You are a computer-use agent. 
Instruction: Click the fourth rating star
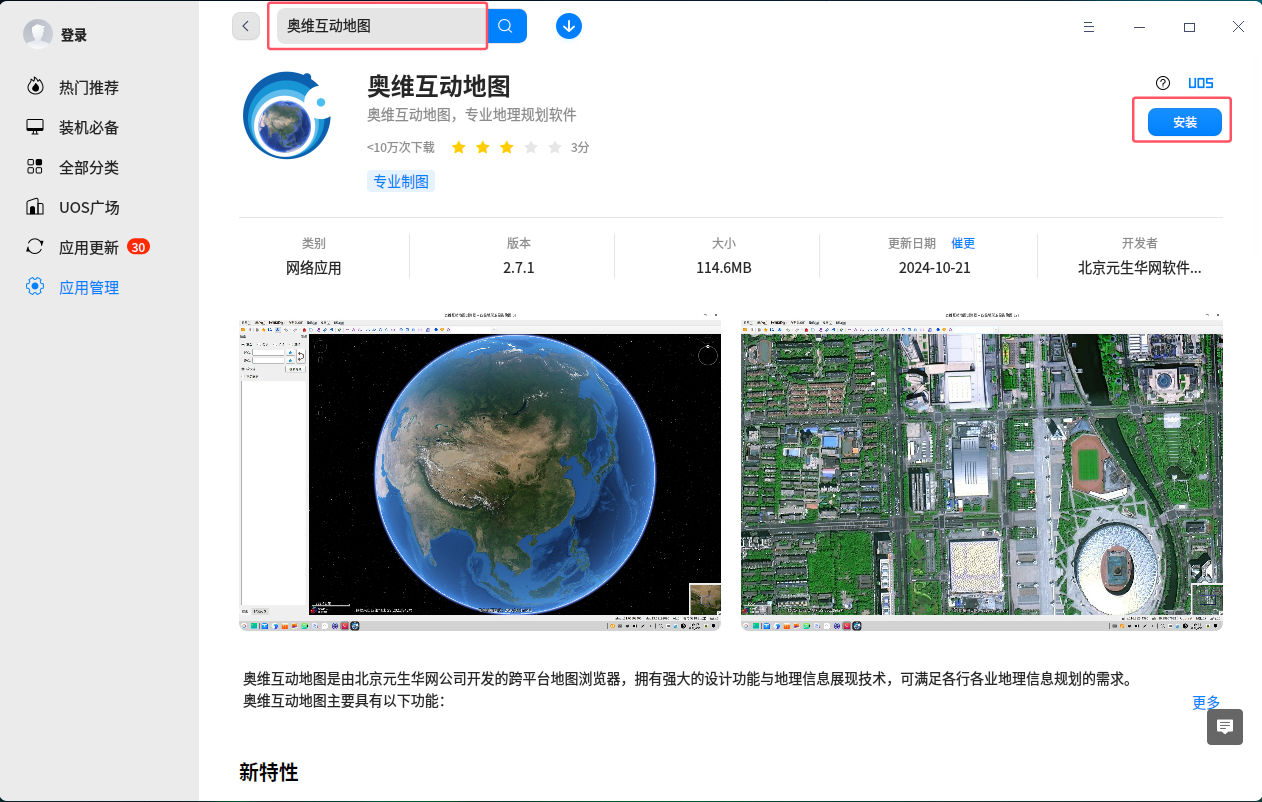point(531,147)
